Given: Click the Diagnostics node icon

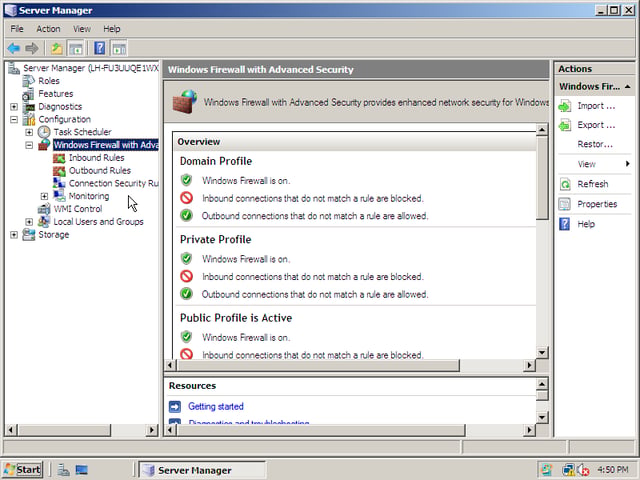Looking at the screenshot, I should coord(29,107).
